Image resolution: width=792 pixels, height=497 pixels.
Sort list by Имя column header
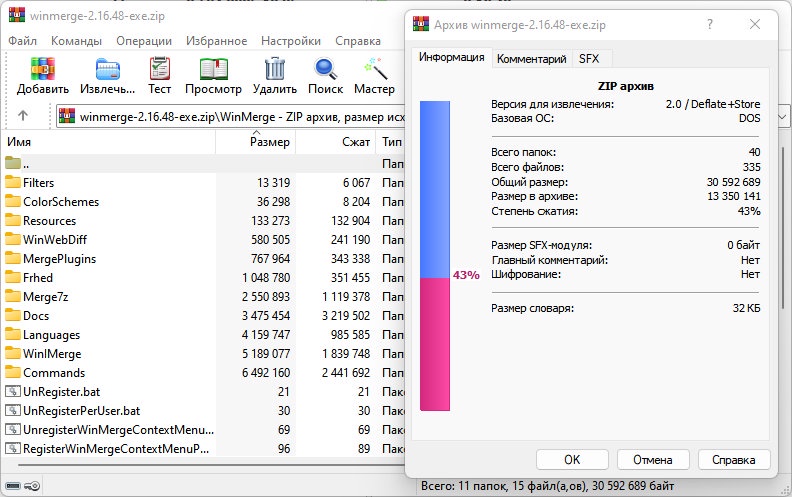(x=109, y=142)
